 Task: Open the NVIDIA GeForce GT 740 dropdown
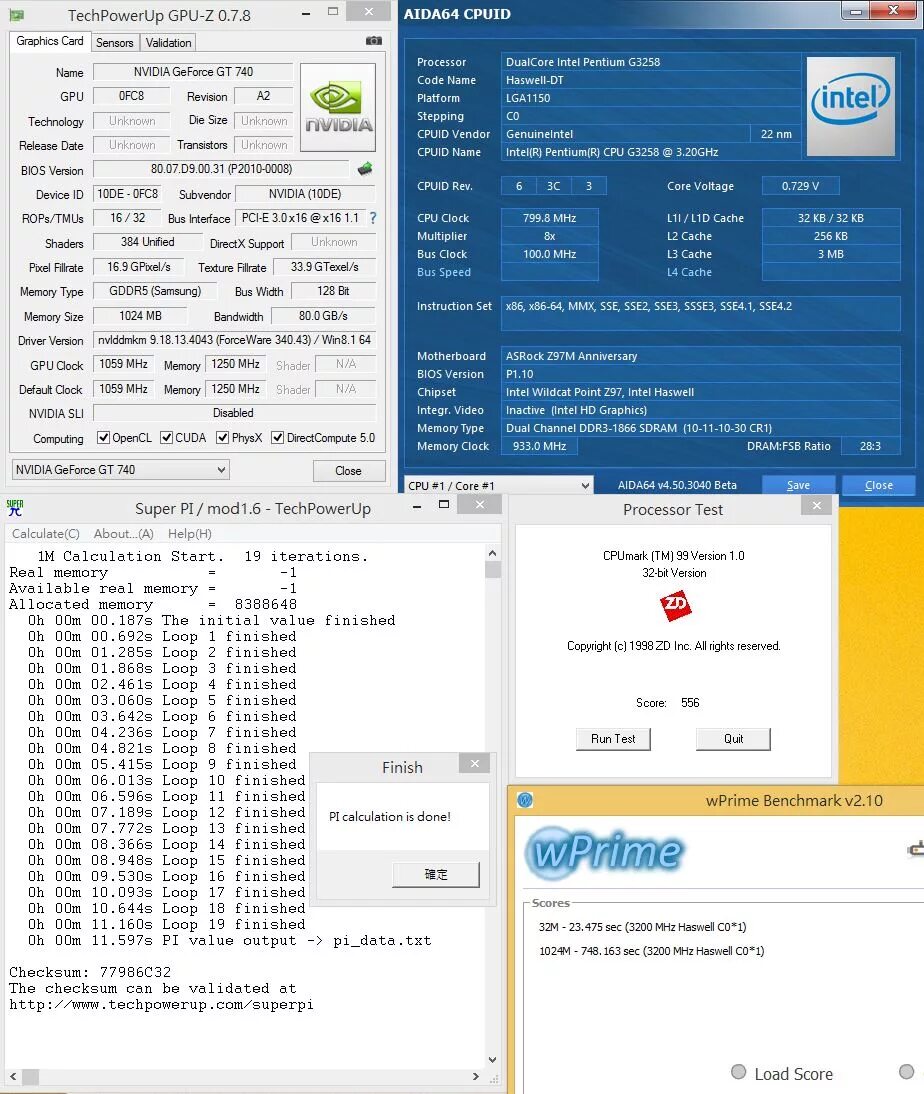coord(120,470)
